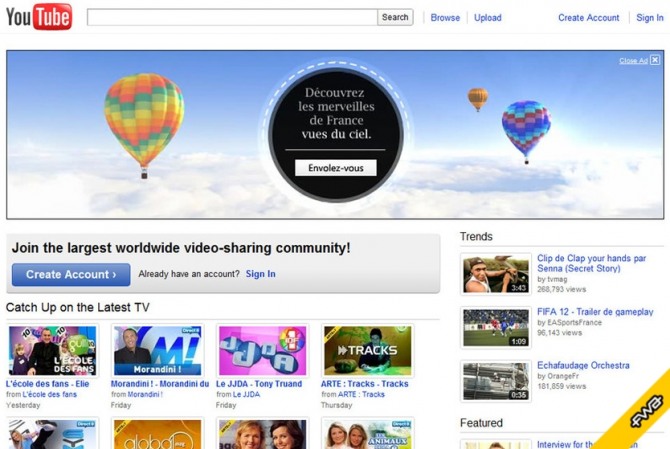Click inside the search input field

pyautogui.click(x=232, y=17)
